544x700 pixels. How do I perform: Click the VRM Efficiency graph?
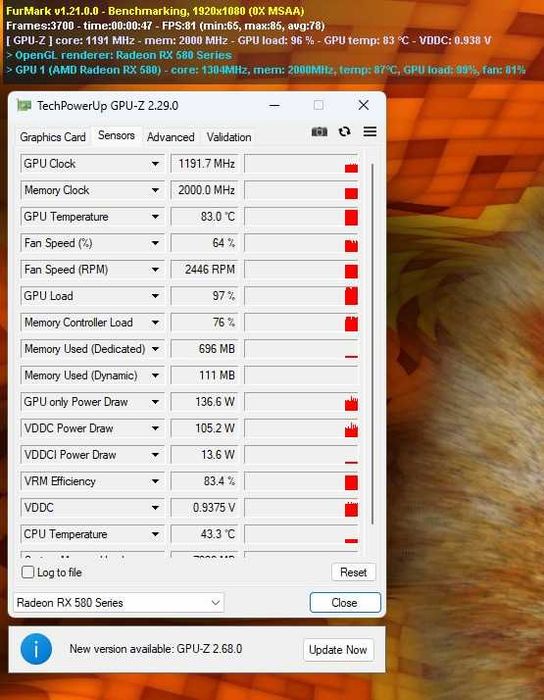point(302,481)
